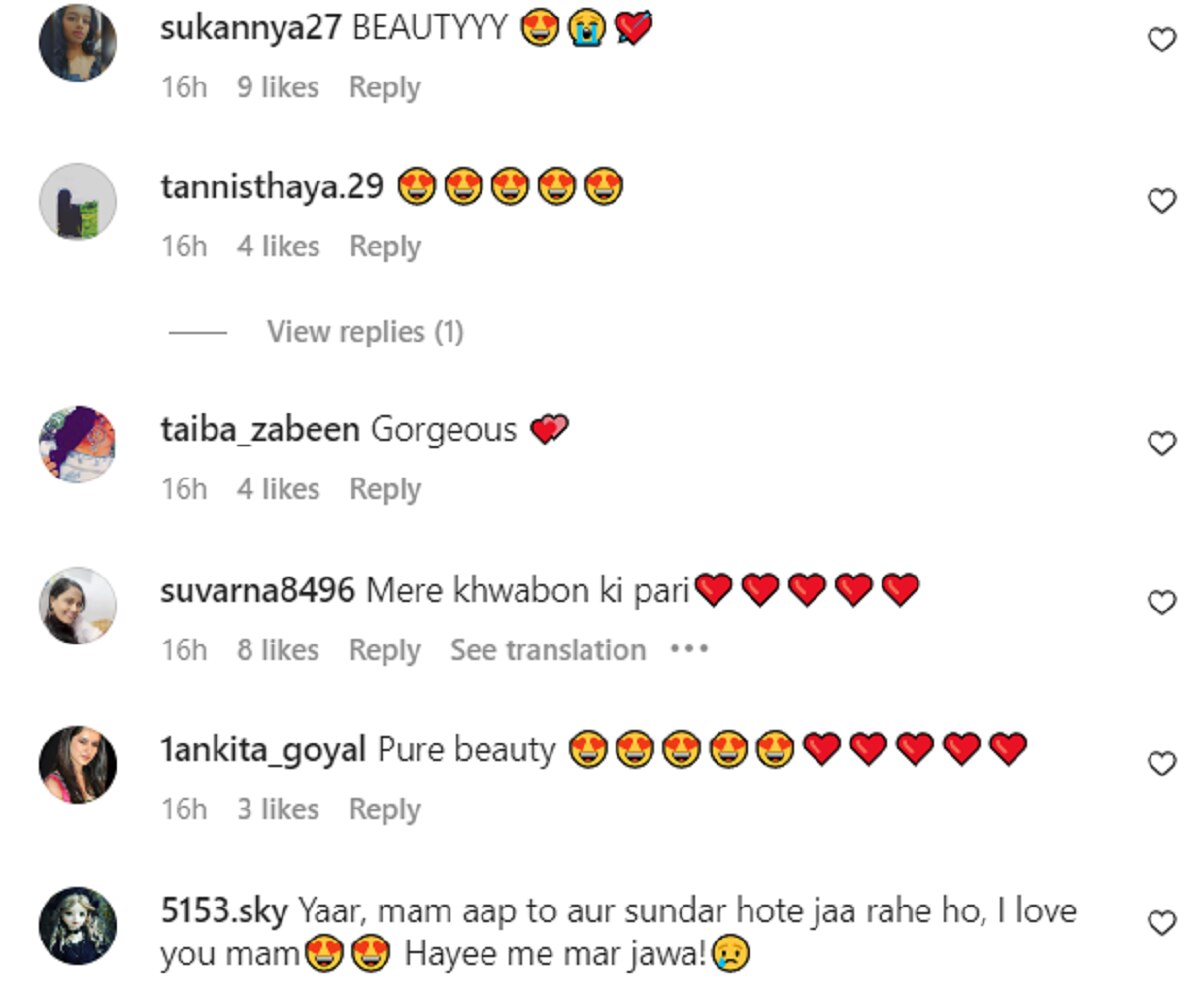Screen dimensions: 1200x990
Task: Open the taiba_zabeen username profile link
Action: [259, 430]
